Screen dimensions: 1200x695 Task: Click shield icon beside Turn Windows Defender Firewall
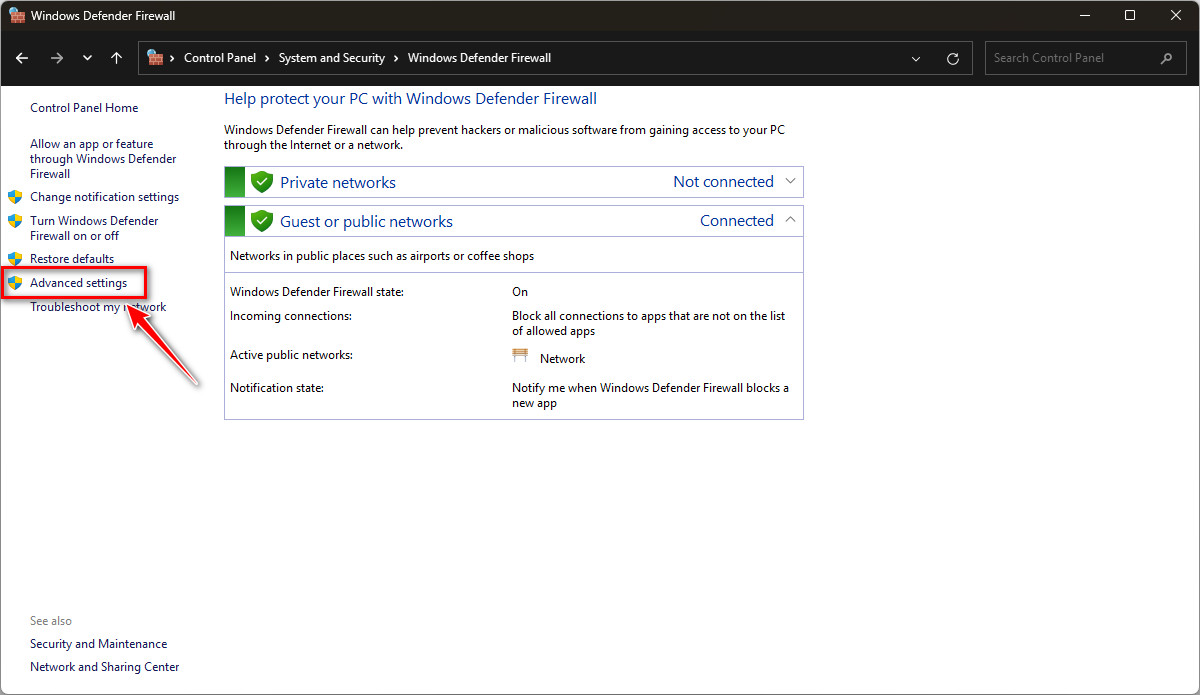pyautogui.click(x=15, y=221)
